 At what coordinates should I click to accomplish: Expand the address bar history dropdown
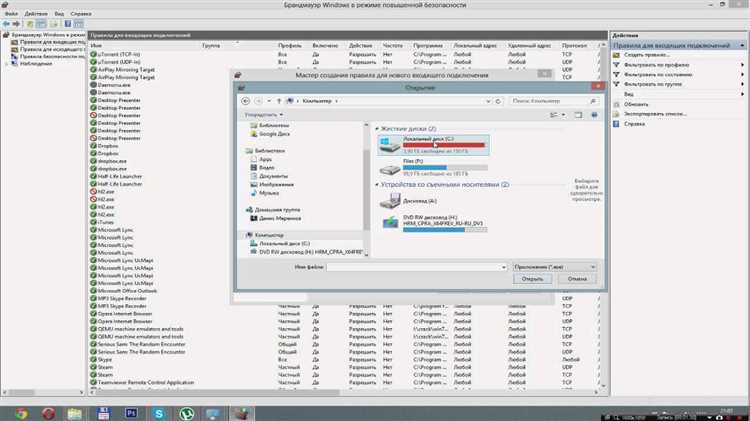click(488, 101)
